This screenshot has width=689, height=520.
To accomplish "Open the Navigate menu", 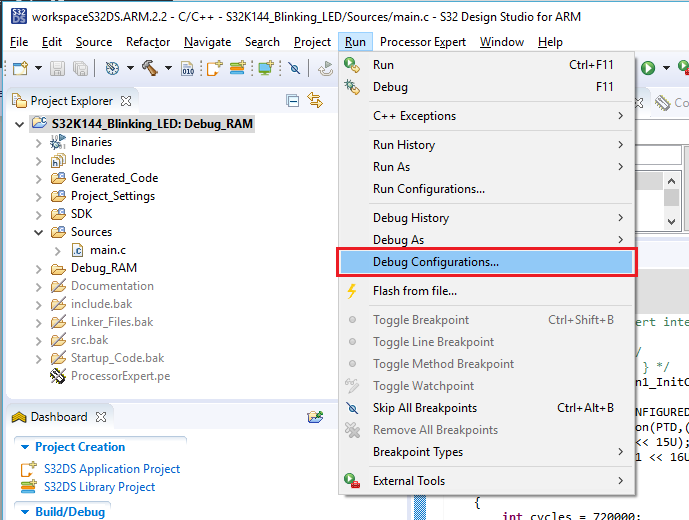I will click(x=207, y=42).
